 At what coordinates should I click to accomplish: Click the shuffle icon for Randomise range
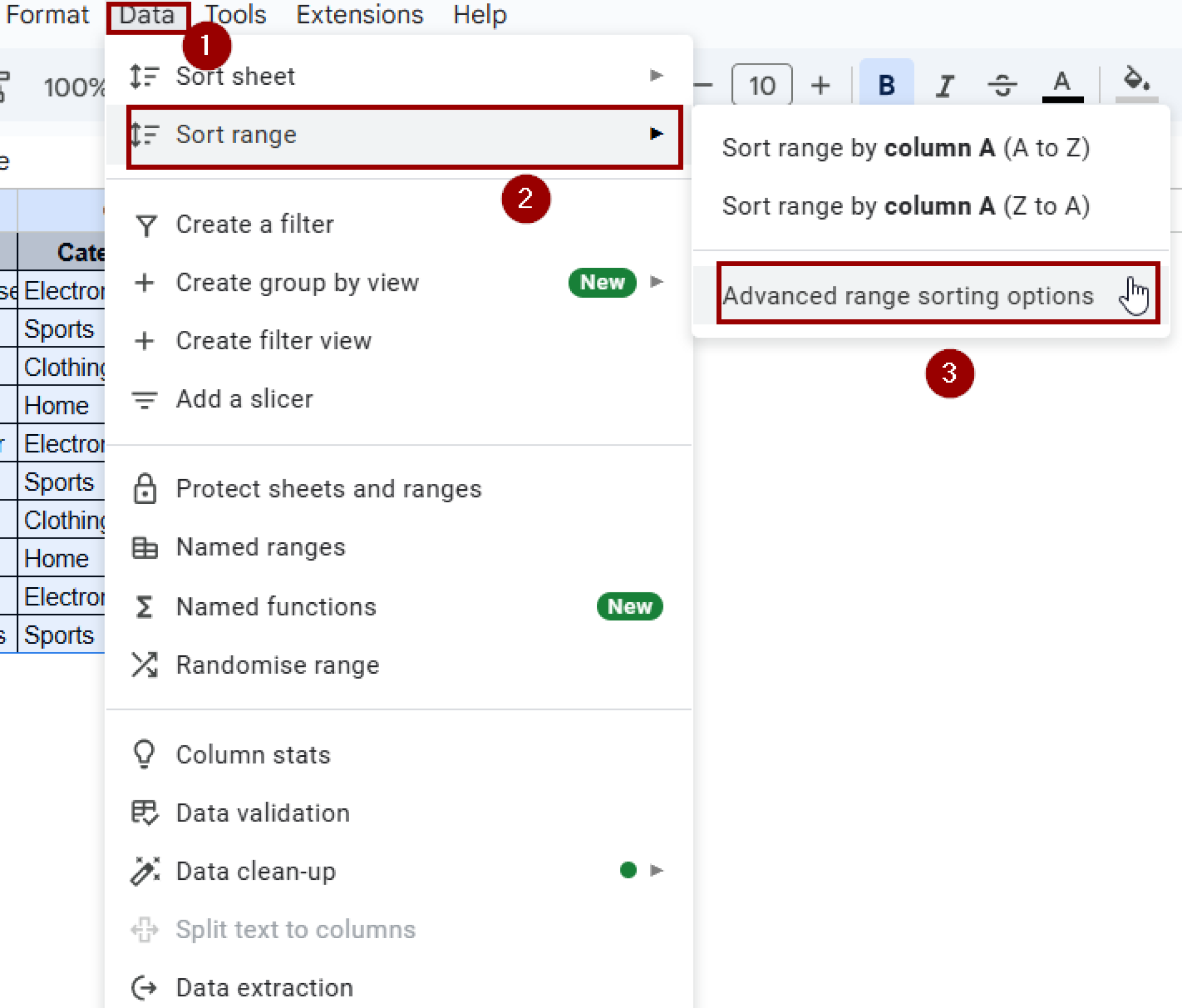point(145,665)
